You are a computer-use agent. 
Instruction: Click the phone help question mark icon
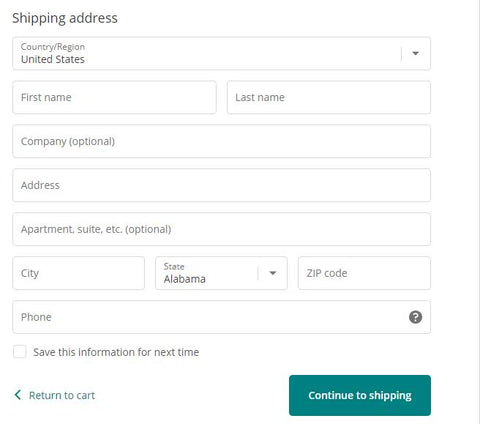[415, 317]
